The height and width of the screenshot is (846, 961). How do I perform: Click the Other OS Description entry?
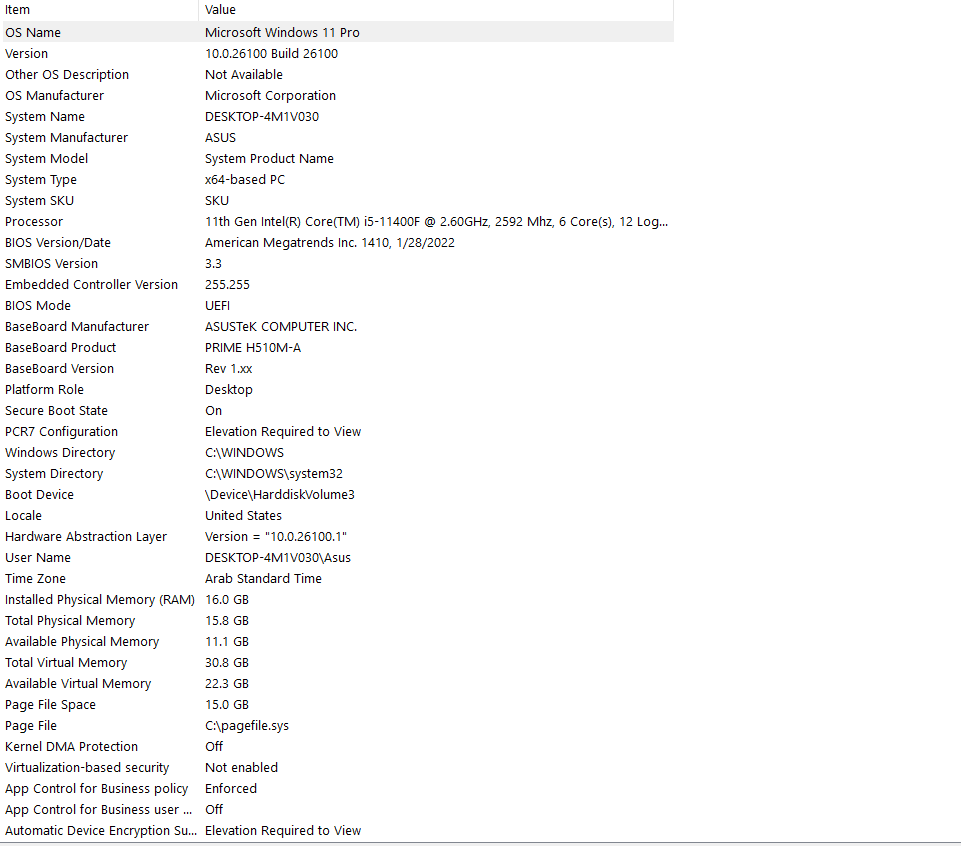[67, 75]
